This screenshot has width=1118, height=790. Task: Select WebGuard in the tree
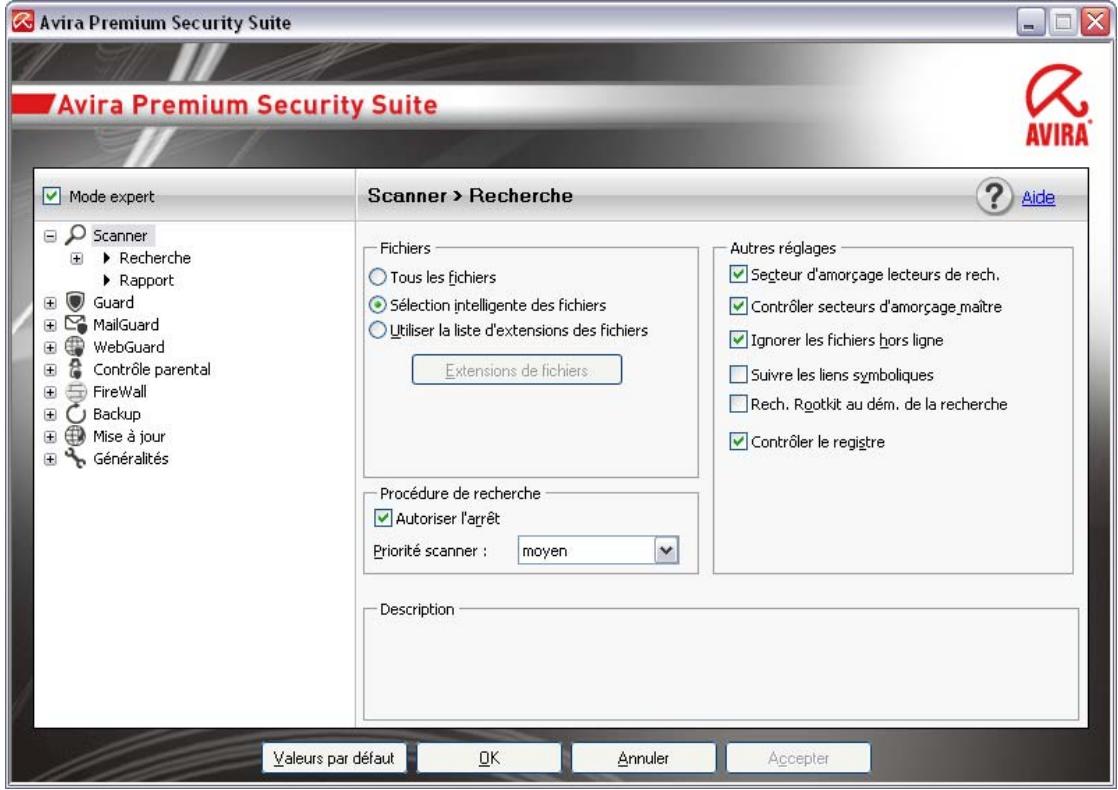[128, 347]
